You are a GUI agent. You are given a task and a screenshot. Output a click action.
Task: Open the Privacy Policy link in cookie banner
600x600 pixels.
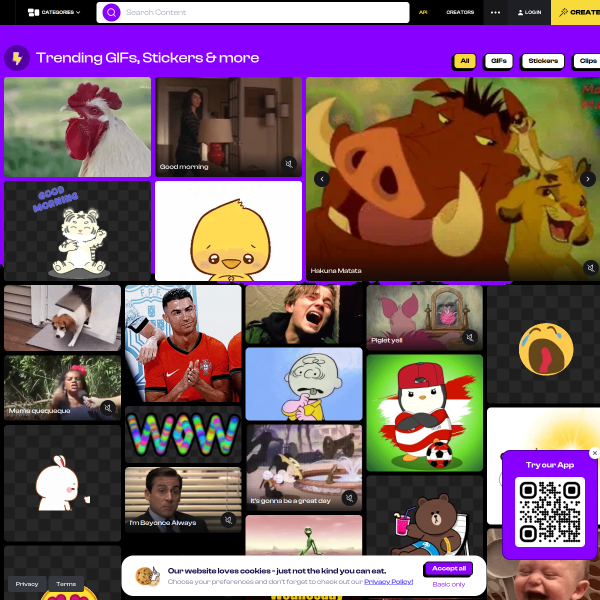pyautogui.click(x=388, y=582)
